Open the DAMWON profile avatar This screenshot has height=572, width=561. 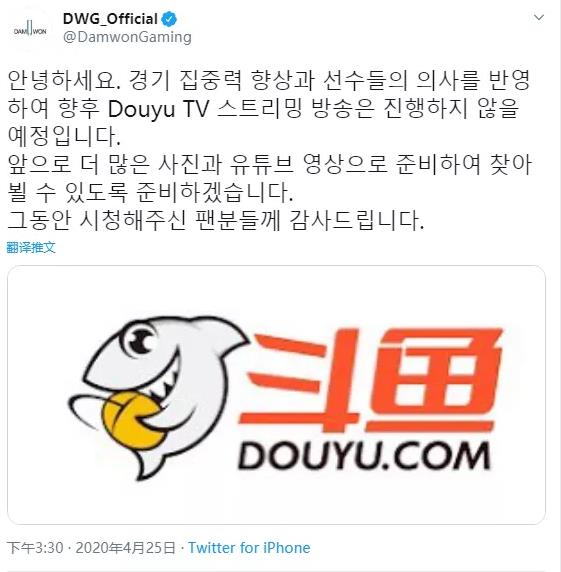(30, 30)
